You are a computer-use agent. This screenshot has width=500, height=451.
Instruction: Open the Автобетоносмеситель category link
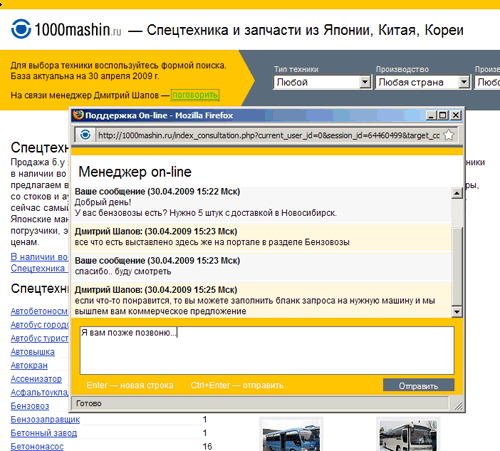pos(39,311)
